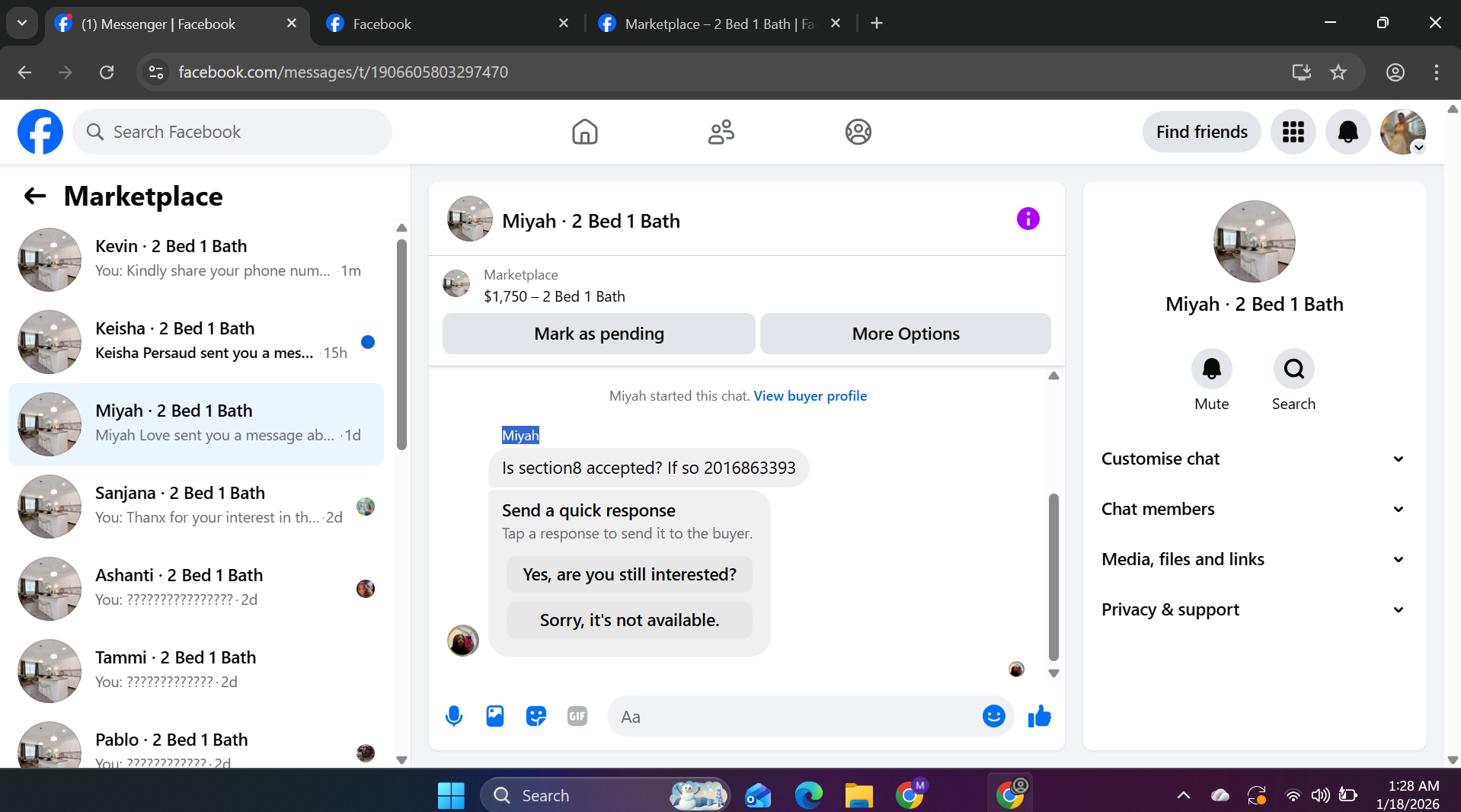
Task: Click Find friends button
Action: coord(1201,132)
